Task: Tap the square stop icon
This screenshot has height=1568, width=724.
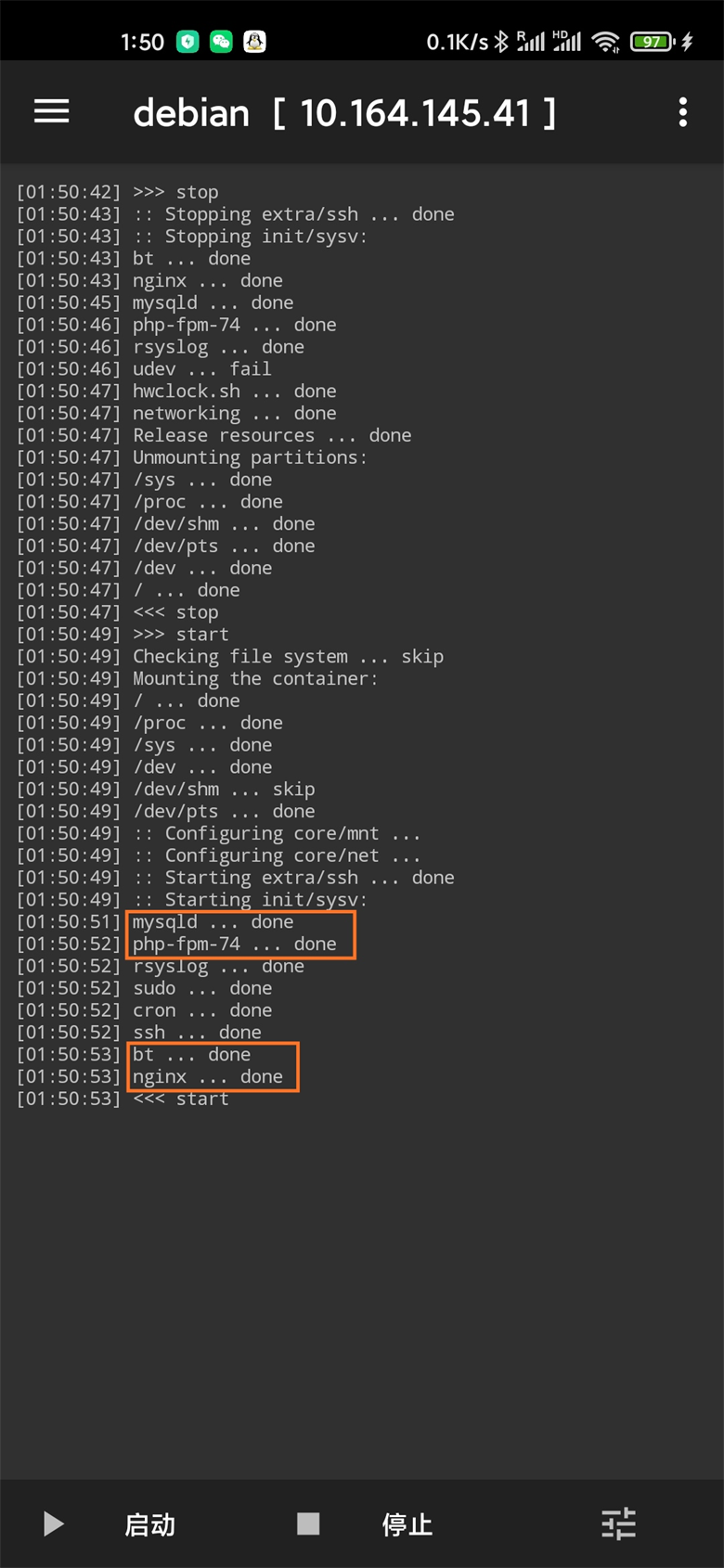Action: [x=308, y=1523]
